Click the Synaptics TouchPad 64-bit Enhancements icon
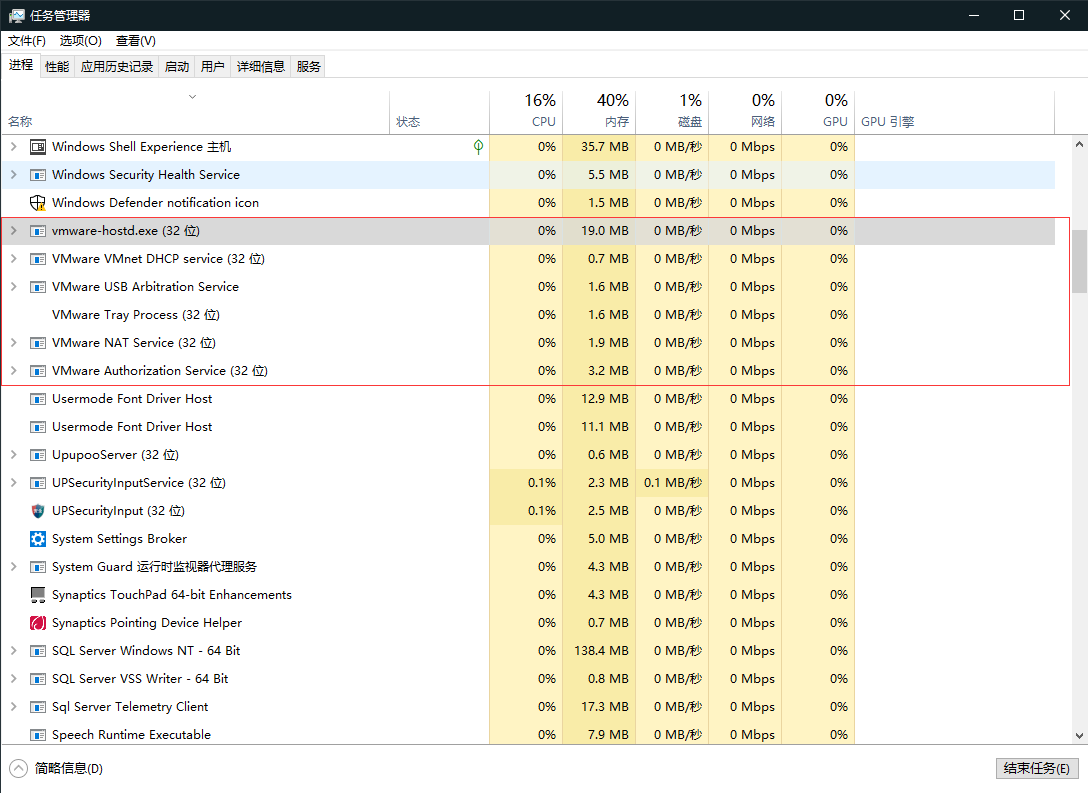 tap(36, 594)
